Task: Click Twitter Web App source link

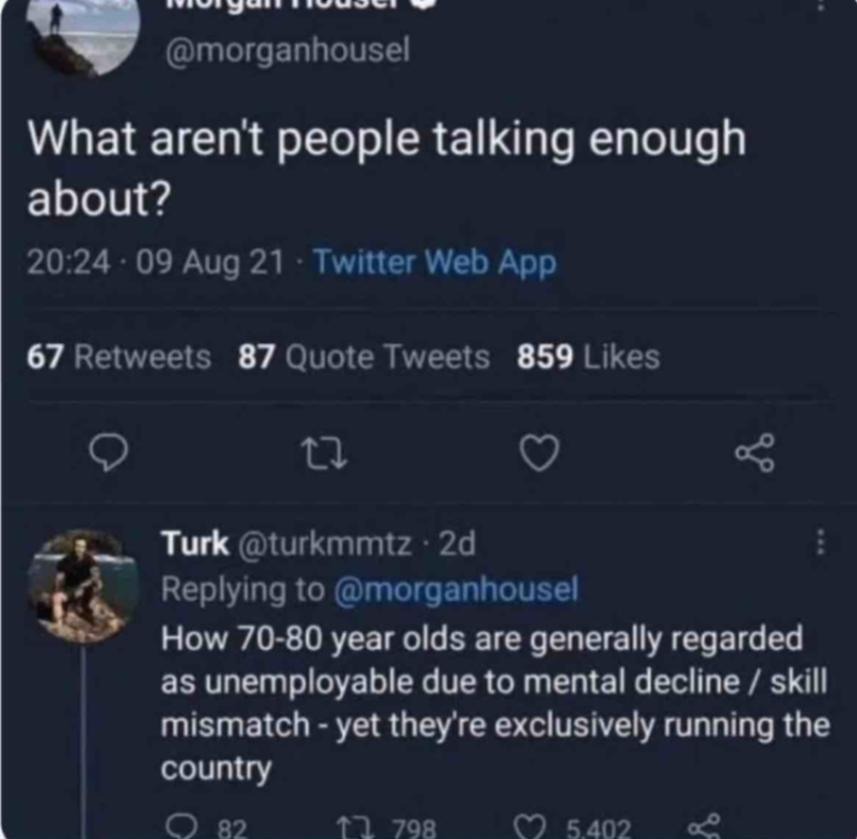Action: click(x=434, y=263)
